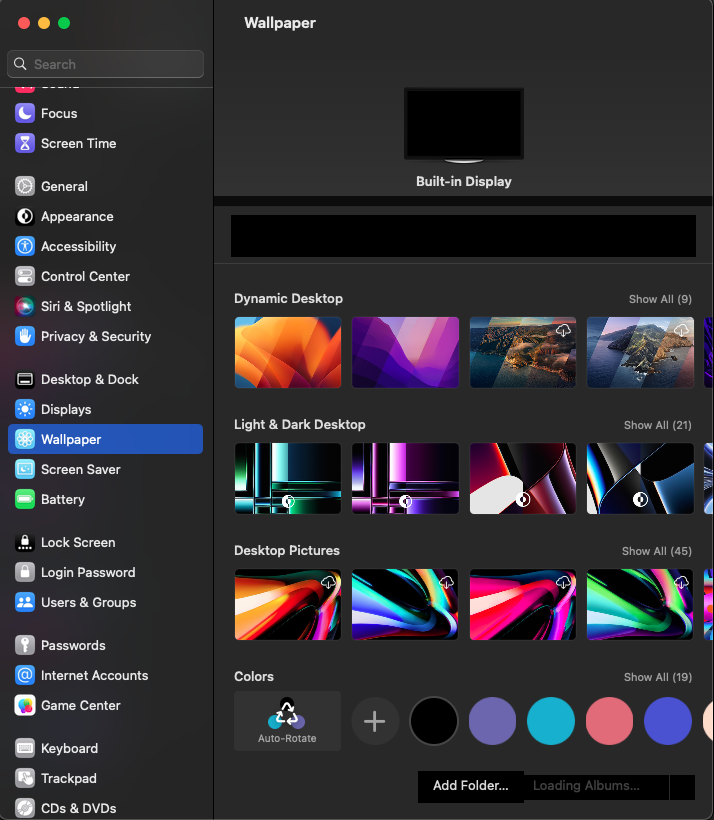Go to Desktop & Dock settings
Image resolution: width=714 pixels, height=820 pixels.
point(89,380)
